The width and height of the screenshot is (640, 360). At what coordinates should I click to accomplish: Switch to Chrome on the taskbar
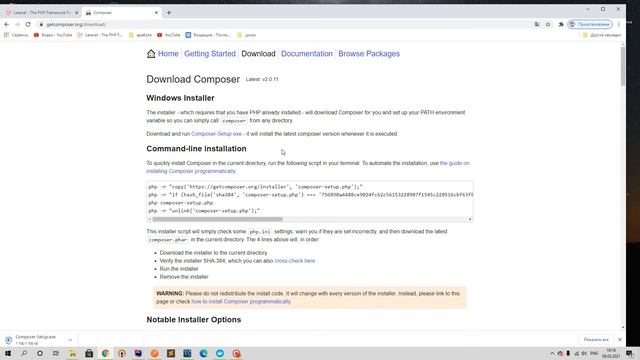(105, 353)
